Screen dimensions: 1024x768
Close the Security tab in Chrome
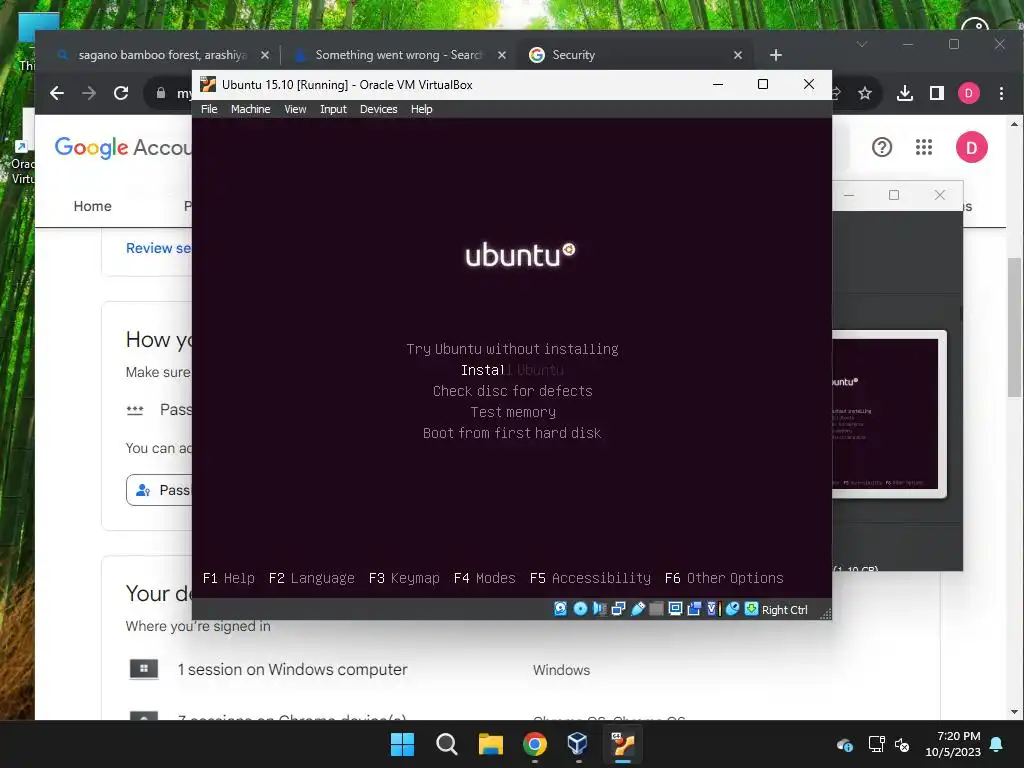tap(738, 55)
